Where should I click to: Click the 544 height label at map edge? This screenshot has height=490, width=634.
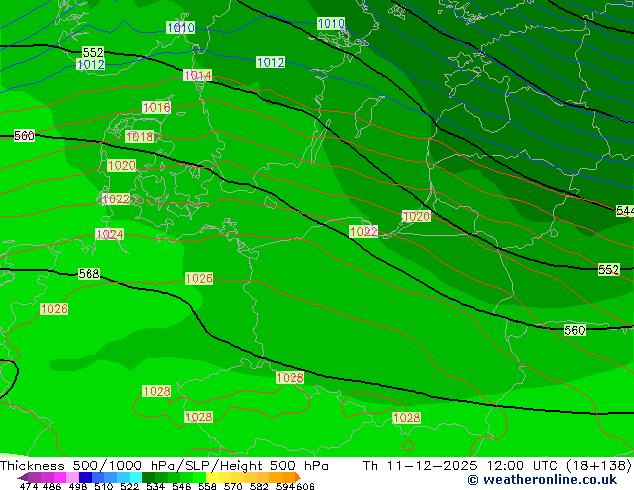click(625, 211)
